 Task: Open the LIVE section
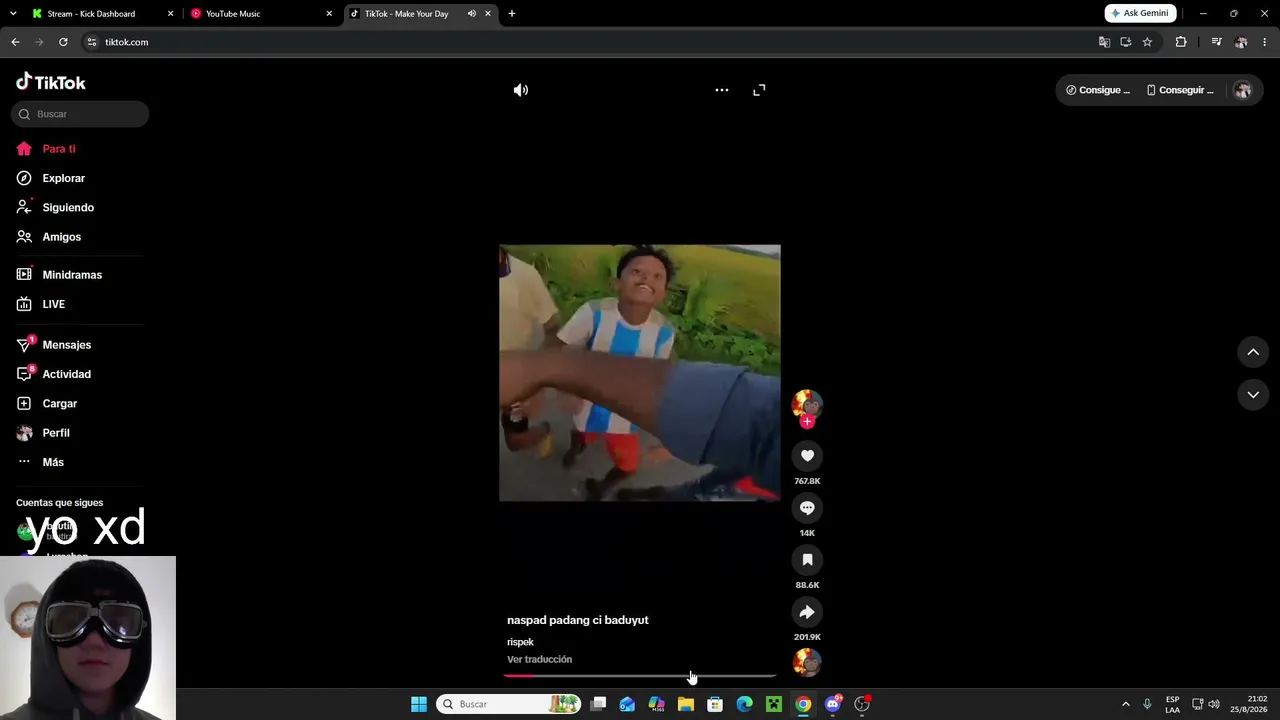pos(54,304)
